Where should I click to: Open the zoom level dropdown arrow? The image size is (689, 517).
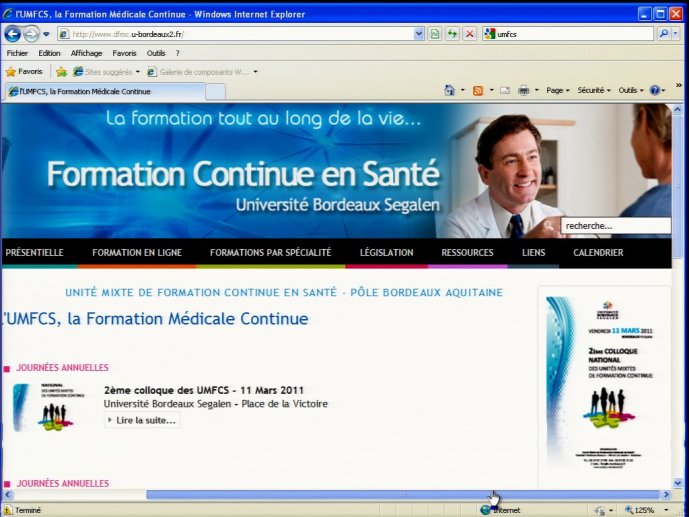pos(666,510)
